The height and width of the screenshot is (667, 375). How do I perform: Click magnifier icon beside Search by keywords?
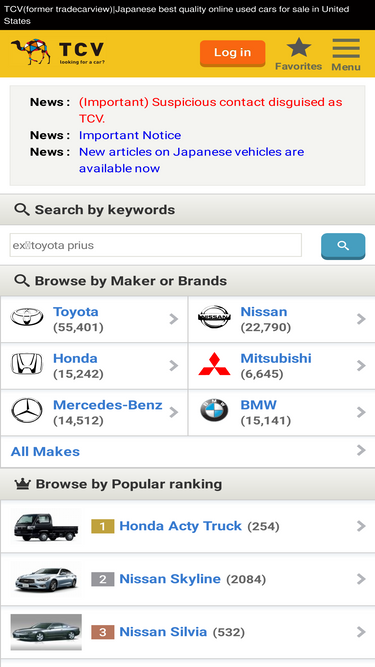point(22,209)
